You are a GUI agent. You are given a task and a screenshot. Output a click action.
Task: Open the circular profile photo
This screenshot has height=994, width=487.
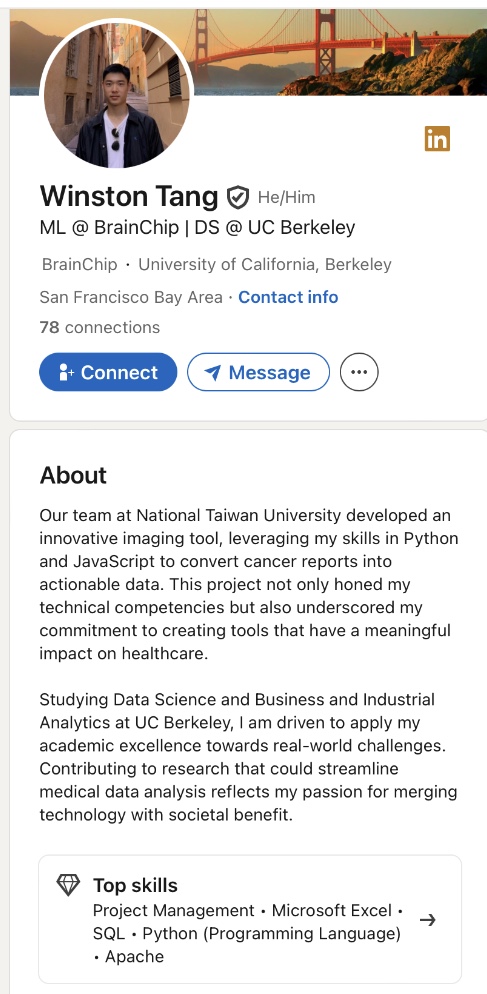point(115,95)
